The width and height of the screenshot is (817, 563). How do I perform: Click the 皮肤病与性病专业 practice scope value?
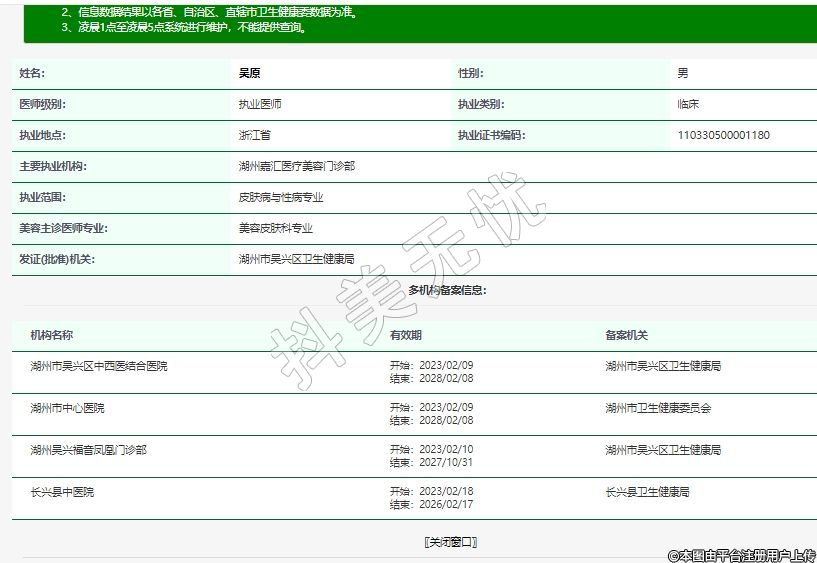[280, 197]
